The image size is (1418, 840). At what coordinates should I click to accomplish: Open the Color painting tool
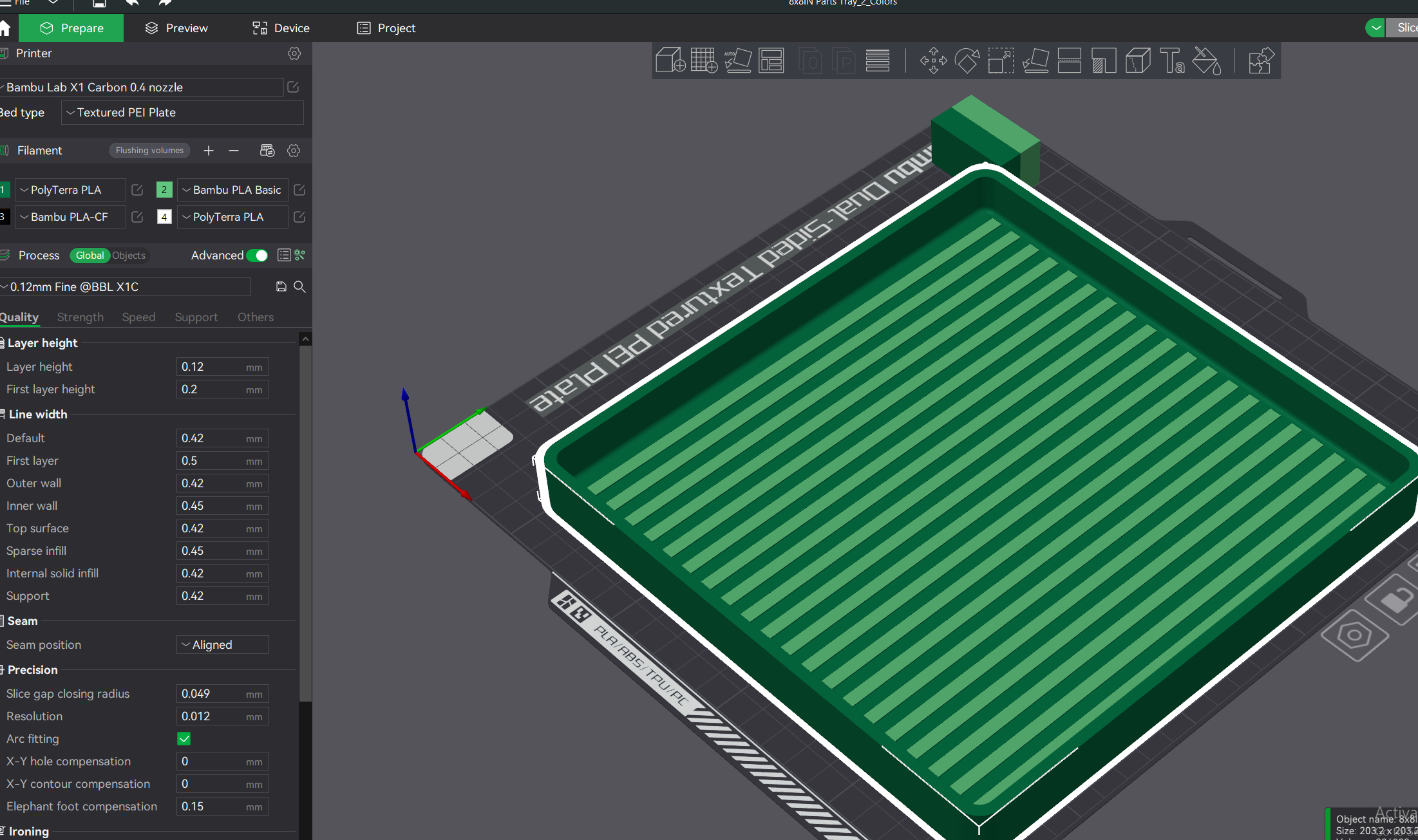click(x=1206, y=61)
